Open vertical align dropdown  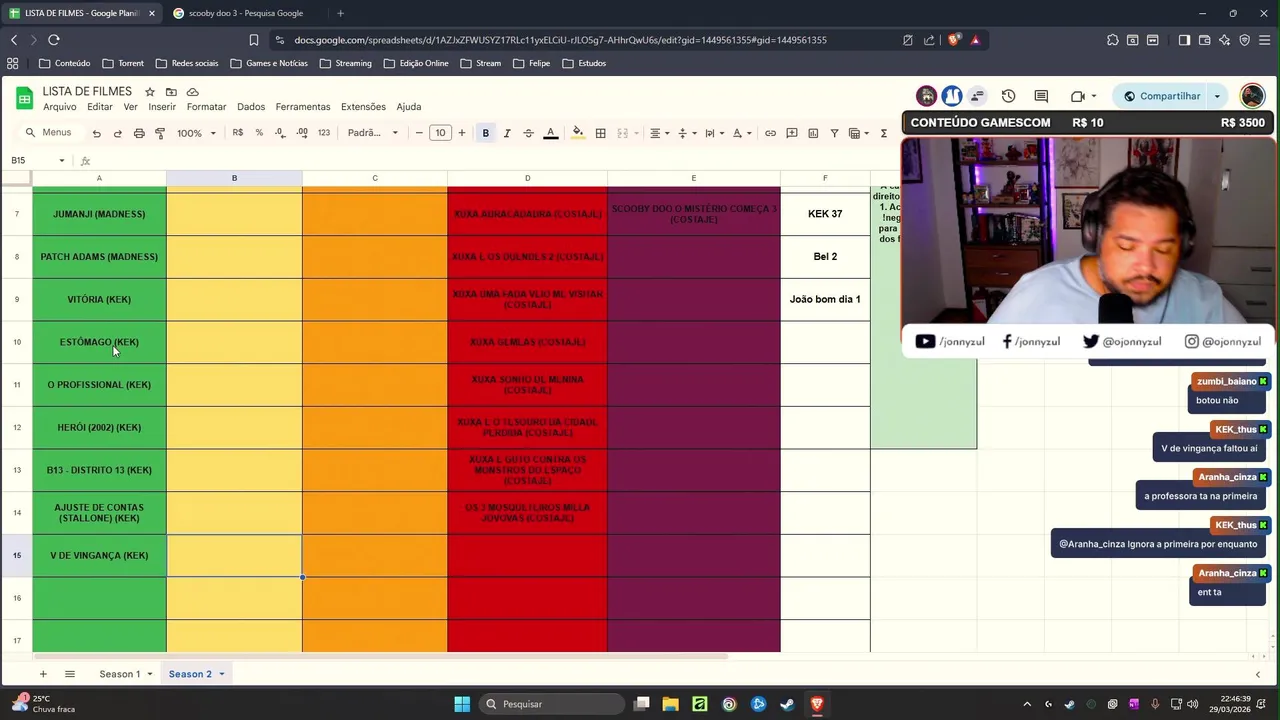point(687,133)
